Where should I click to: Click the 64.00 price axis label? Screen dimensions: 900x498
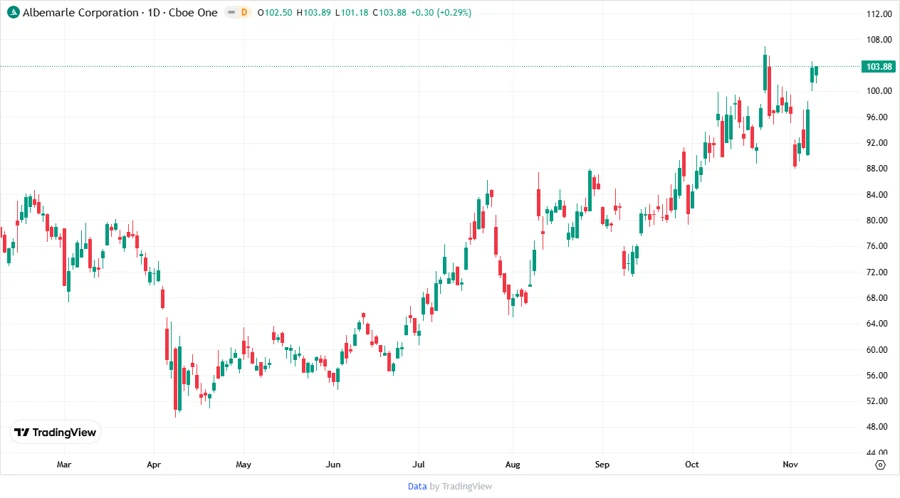coord(879,324)
